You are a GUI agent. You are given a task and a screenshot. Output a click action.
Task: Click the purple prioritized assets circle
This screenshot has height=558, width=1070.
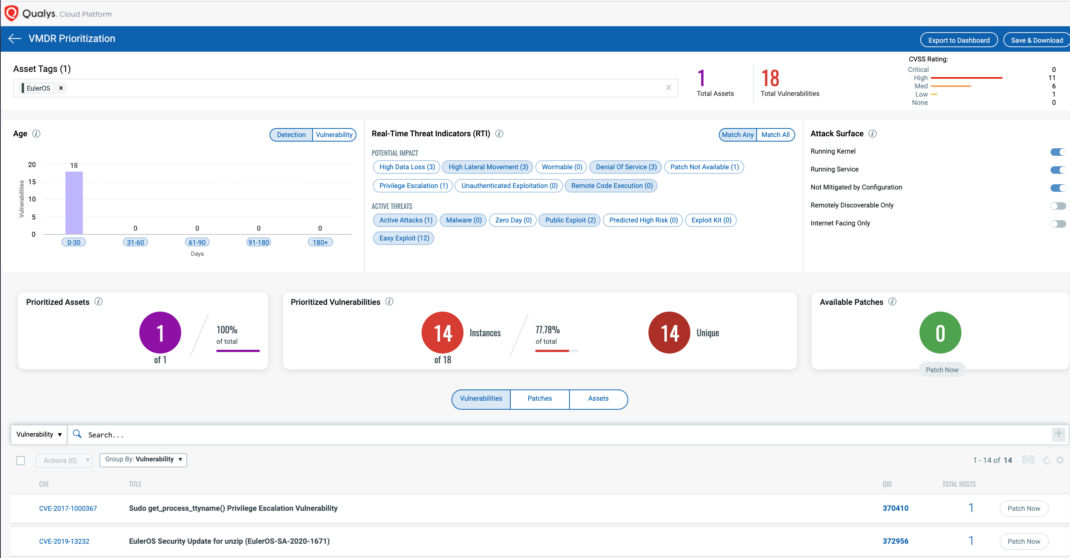[160, 332]
